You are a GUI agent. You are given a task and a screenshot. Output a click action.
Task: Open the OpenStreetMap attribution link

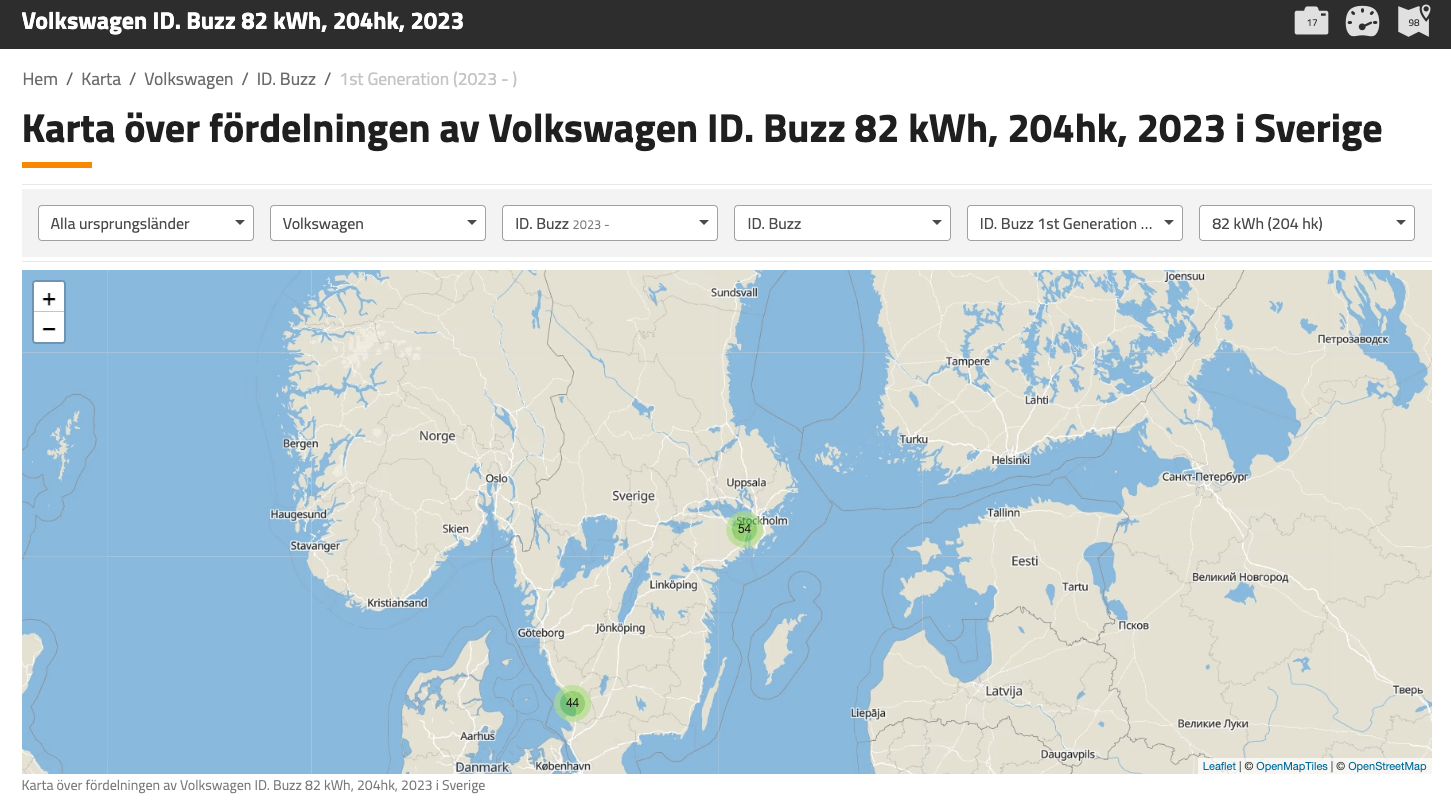point(1387,766)
